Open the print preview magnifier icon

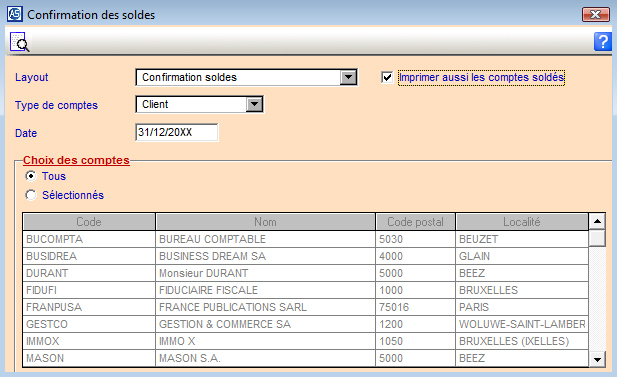(19, 42)
